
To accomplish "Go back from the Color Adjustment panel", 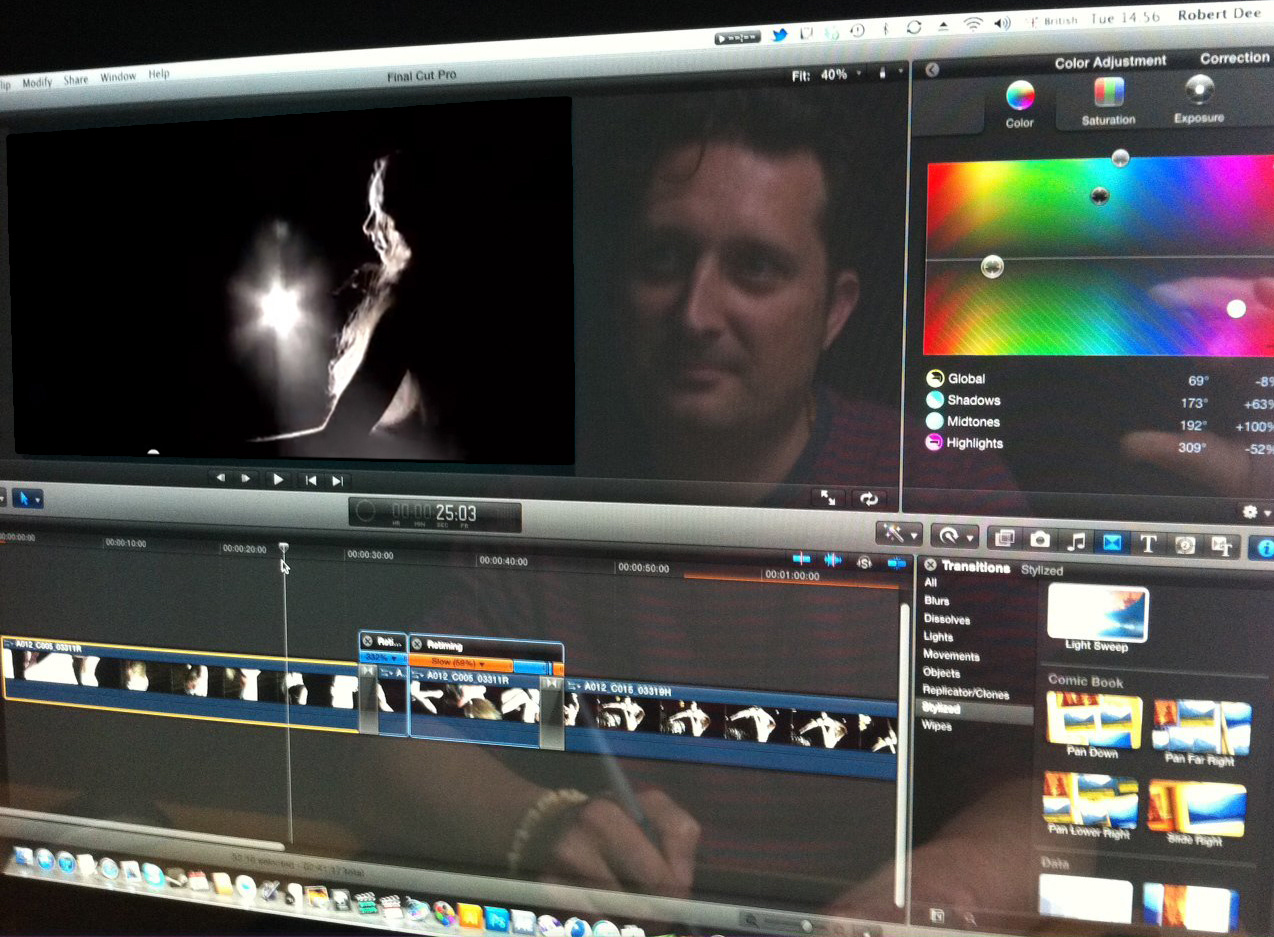I will tap(932, 70).
